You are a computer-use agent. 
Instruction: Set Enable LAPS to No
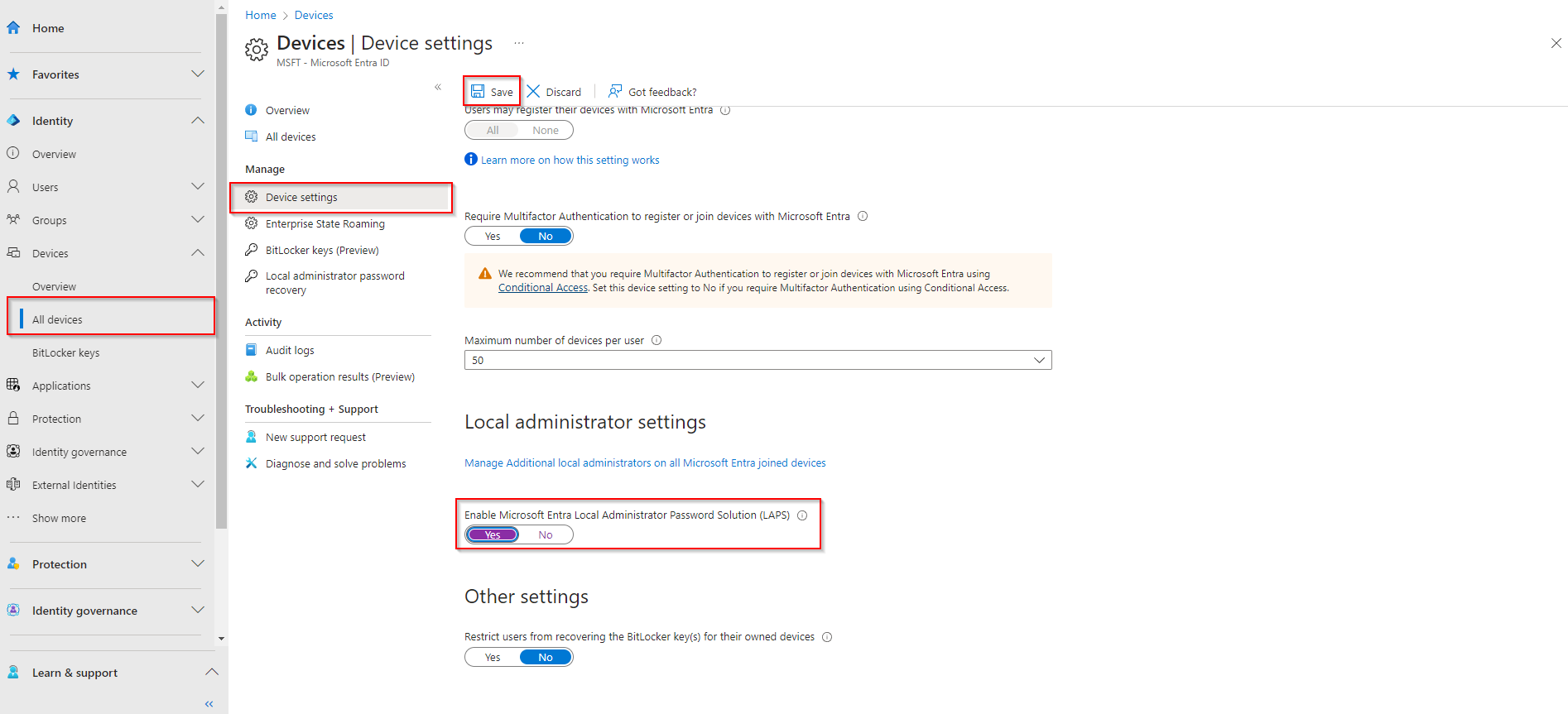tap(546, 534)
